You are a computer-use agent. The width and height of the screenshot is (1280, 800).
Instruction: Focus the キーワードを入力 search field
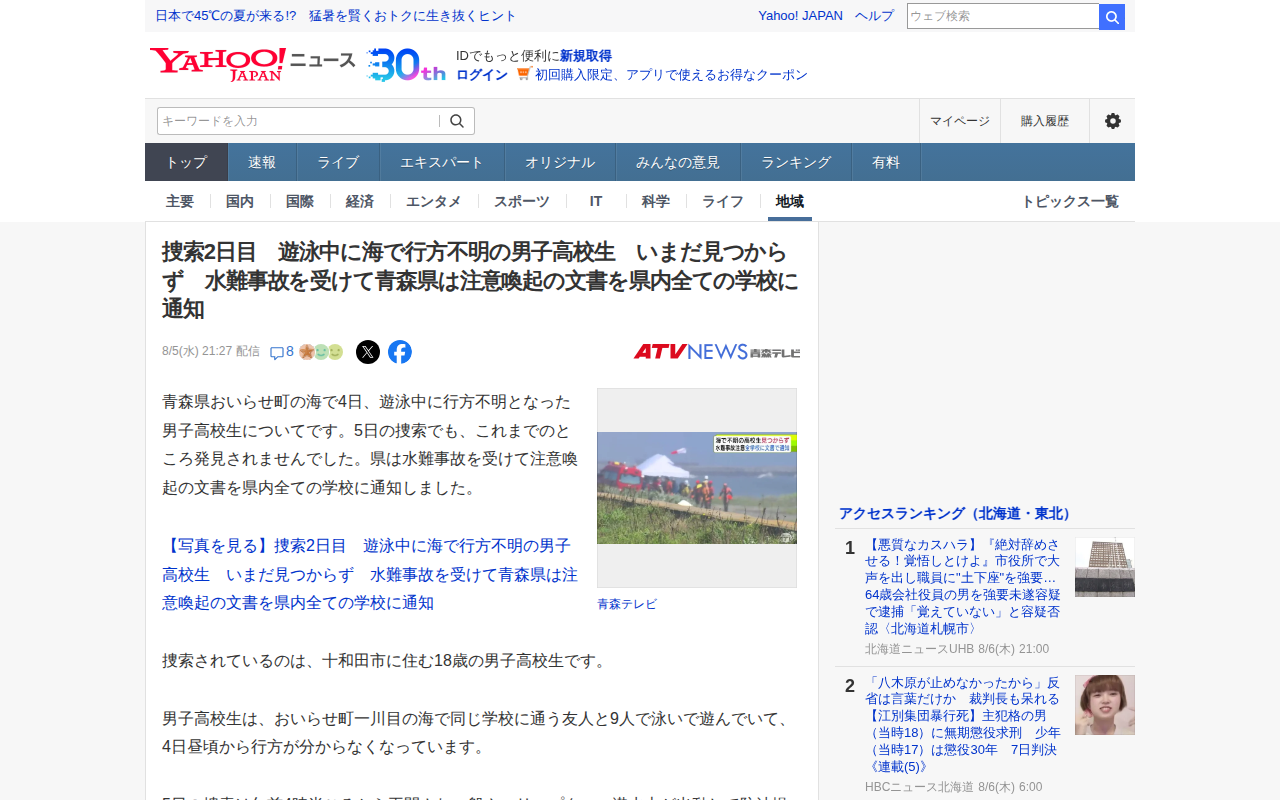tap(298, 121)
